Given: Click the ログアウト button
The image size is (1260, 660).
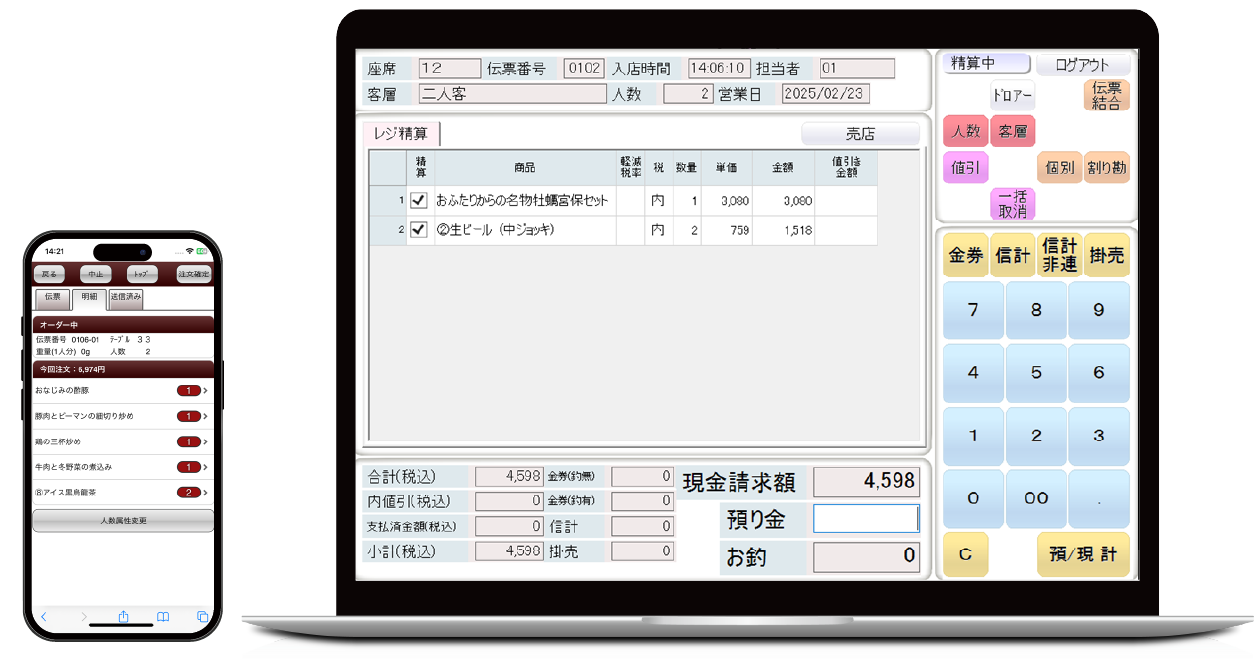Looking at the screenshot, I should pos(1082,65).
